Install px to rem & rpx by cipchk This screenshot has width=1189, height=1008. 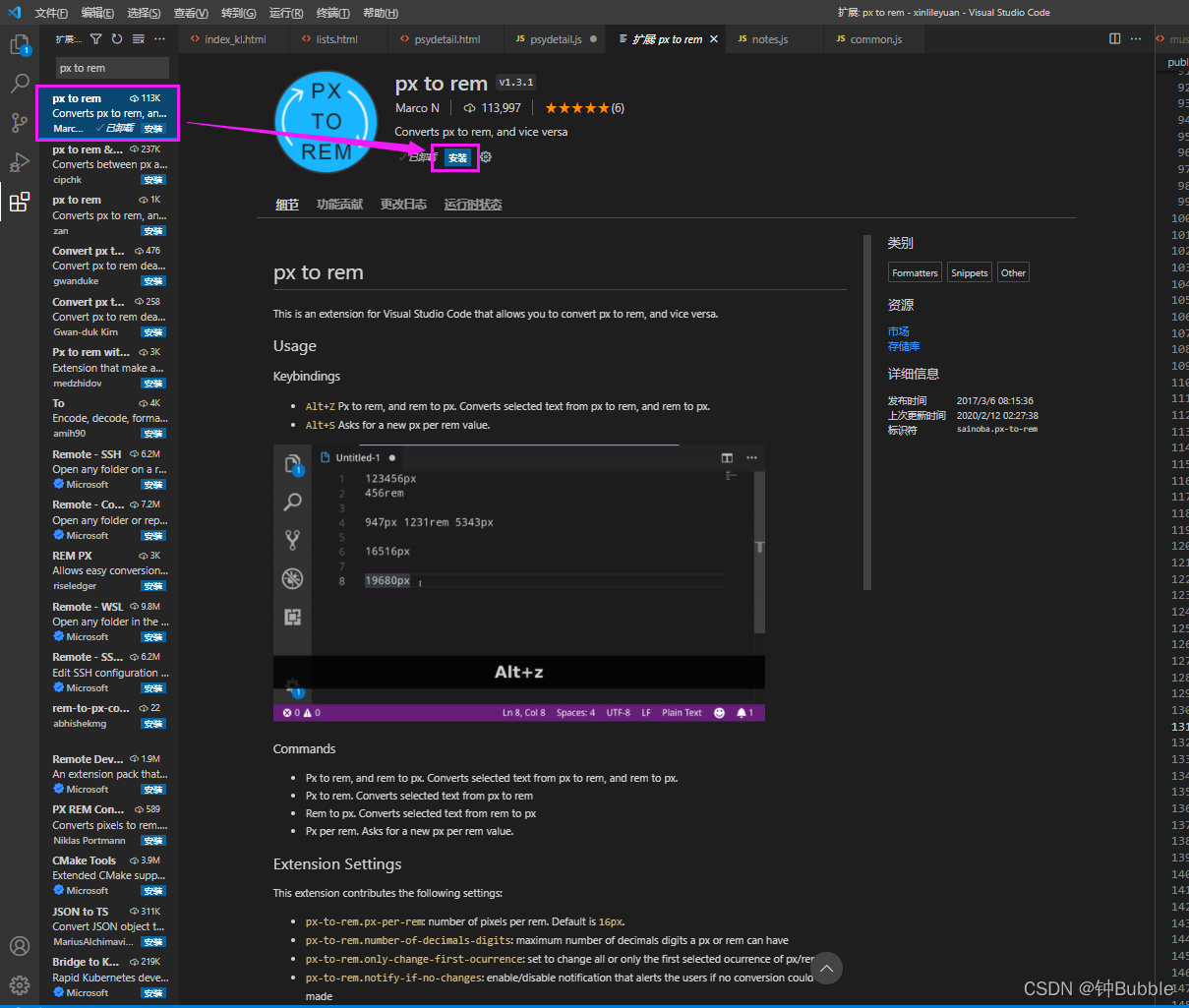153,180
